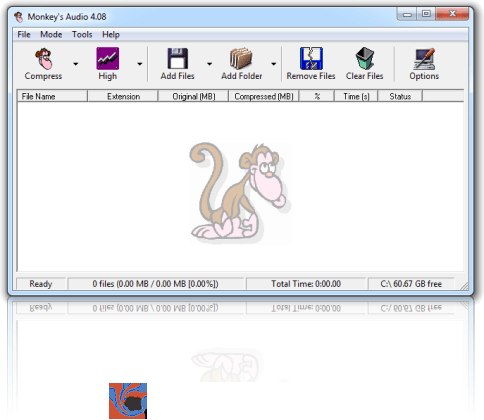Image resolution: width=484 pixels, height=420 pixels.
Task: Open Options via the computer icon
Action: coord(424,58)
